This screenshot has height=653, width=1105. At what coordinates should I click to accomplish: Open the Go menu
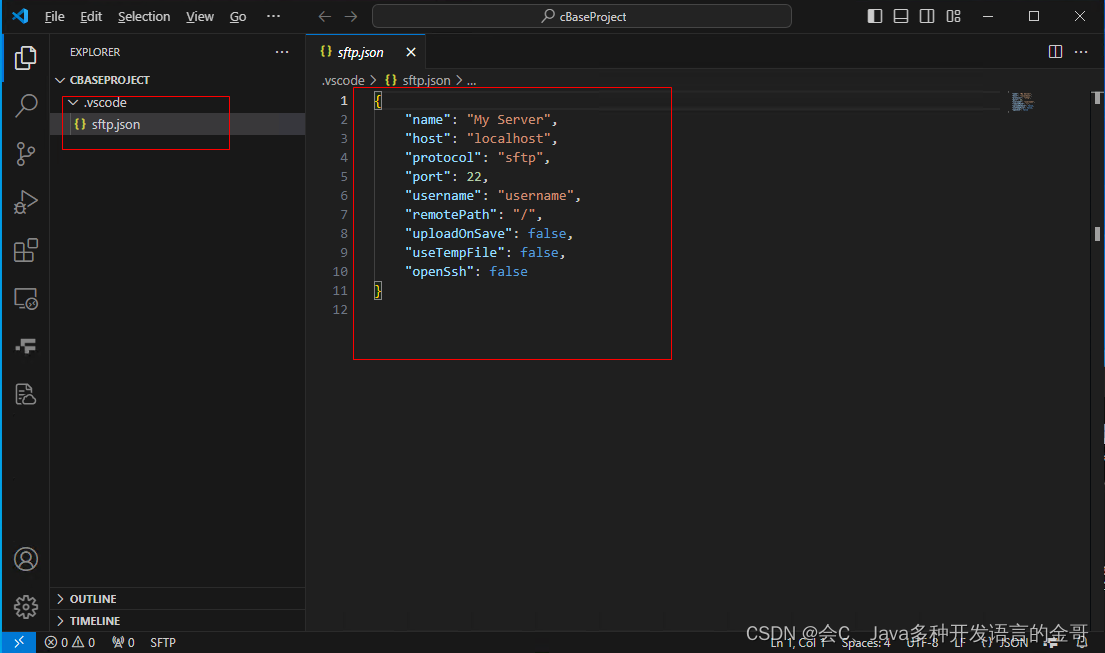click(x=237, y=16)
